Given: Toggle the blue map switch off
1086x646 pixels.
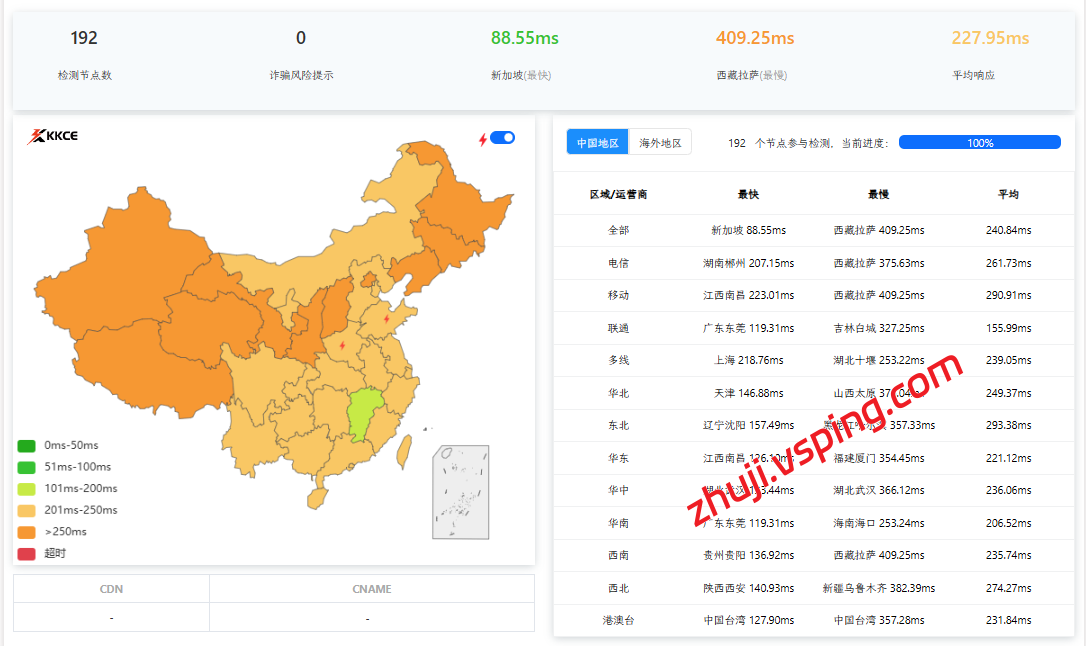Looking at the screenshot, I should (x=502, y=138).
